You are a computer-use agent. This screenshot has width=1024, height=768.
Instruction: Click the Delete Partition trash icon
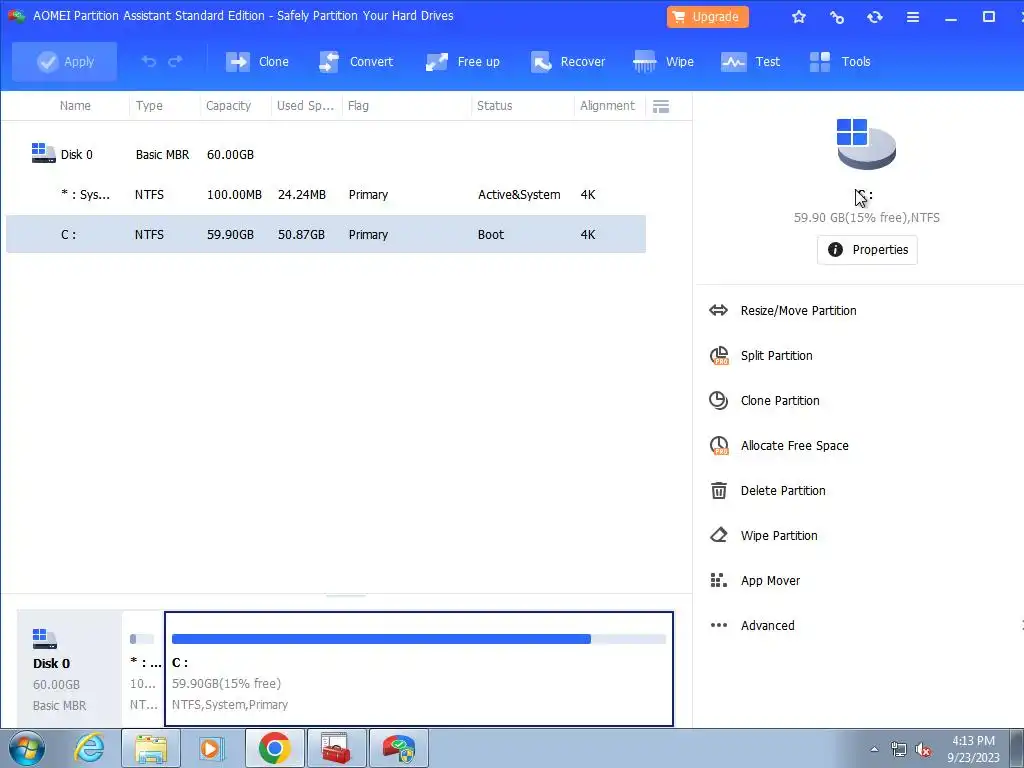(x=718, y=490)
